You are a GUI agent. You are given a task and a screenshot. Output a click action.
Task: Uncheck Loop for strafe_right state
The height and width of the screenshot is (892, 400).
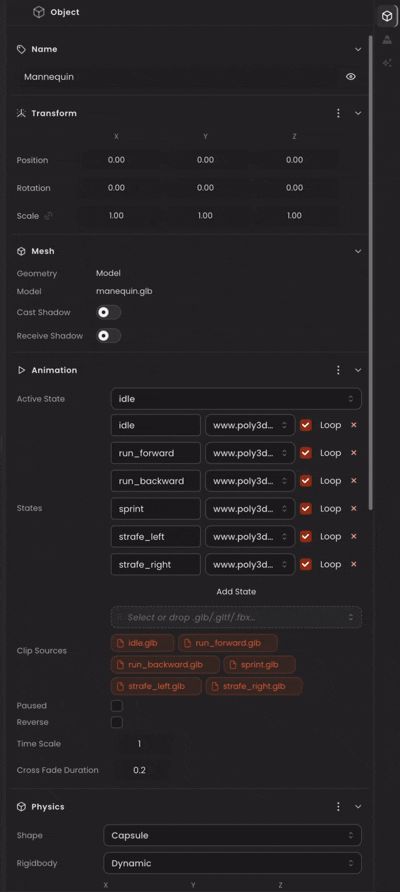[x=306, y=564]
